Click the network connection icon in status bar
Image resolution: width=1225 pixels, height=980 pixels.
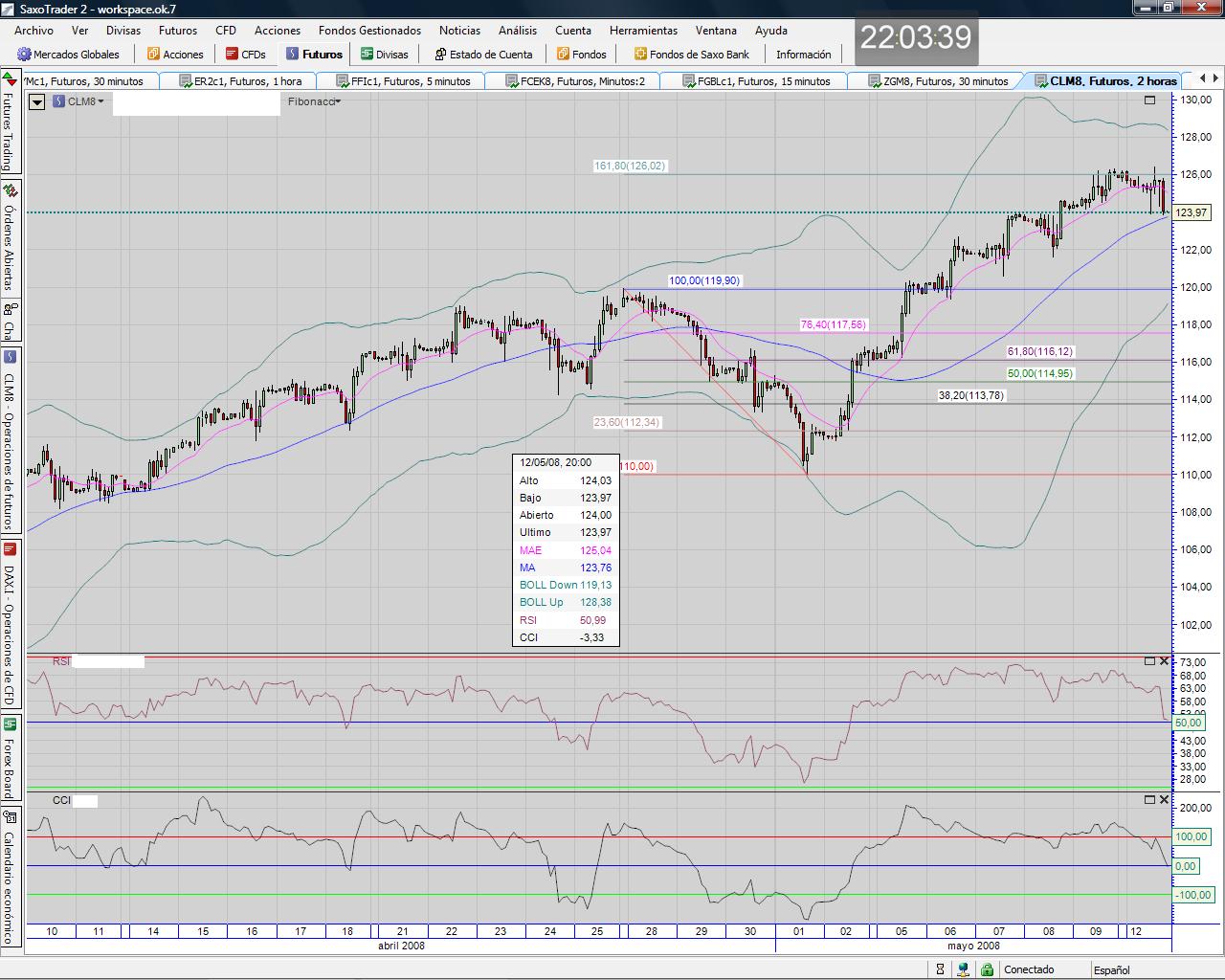(965, 969)
